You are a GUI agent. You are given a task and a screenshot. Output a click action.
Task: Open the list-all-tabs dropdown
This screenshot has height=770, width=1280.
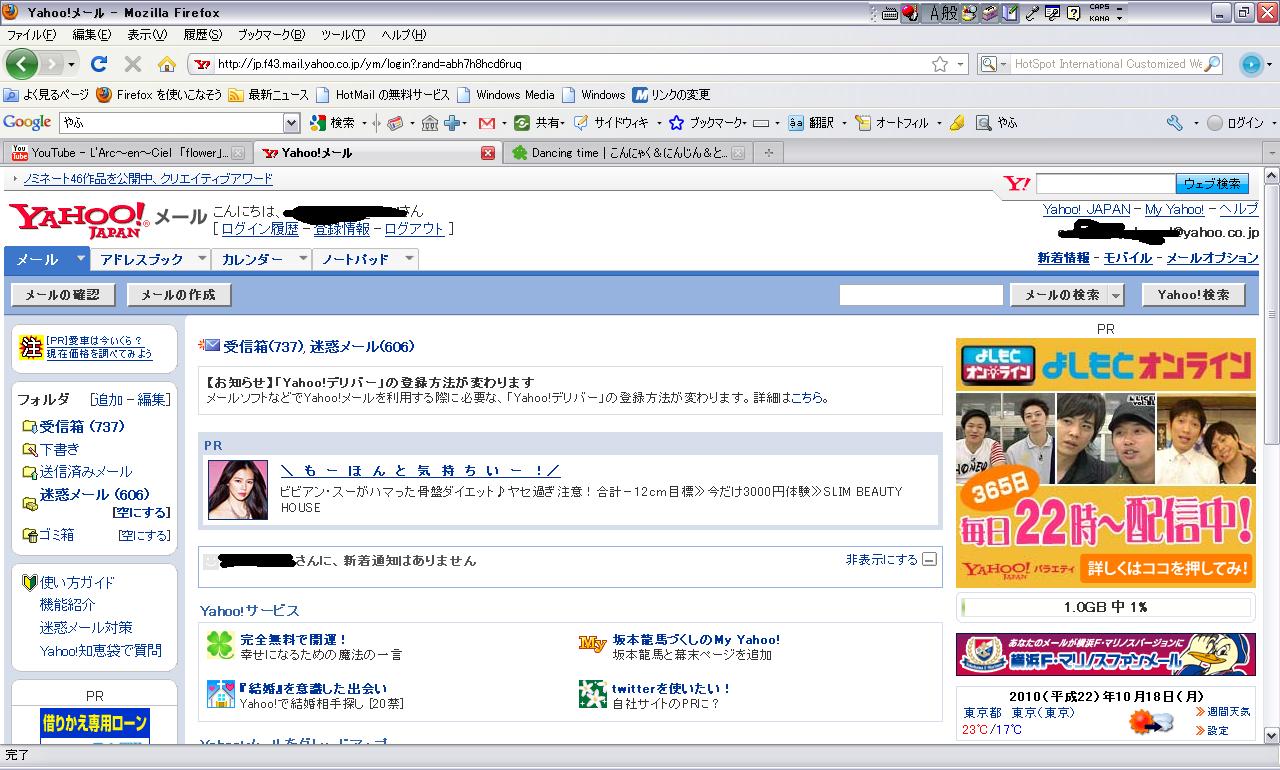[x=1270, y=153]
